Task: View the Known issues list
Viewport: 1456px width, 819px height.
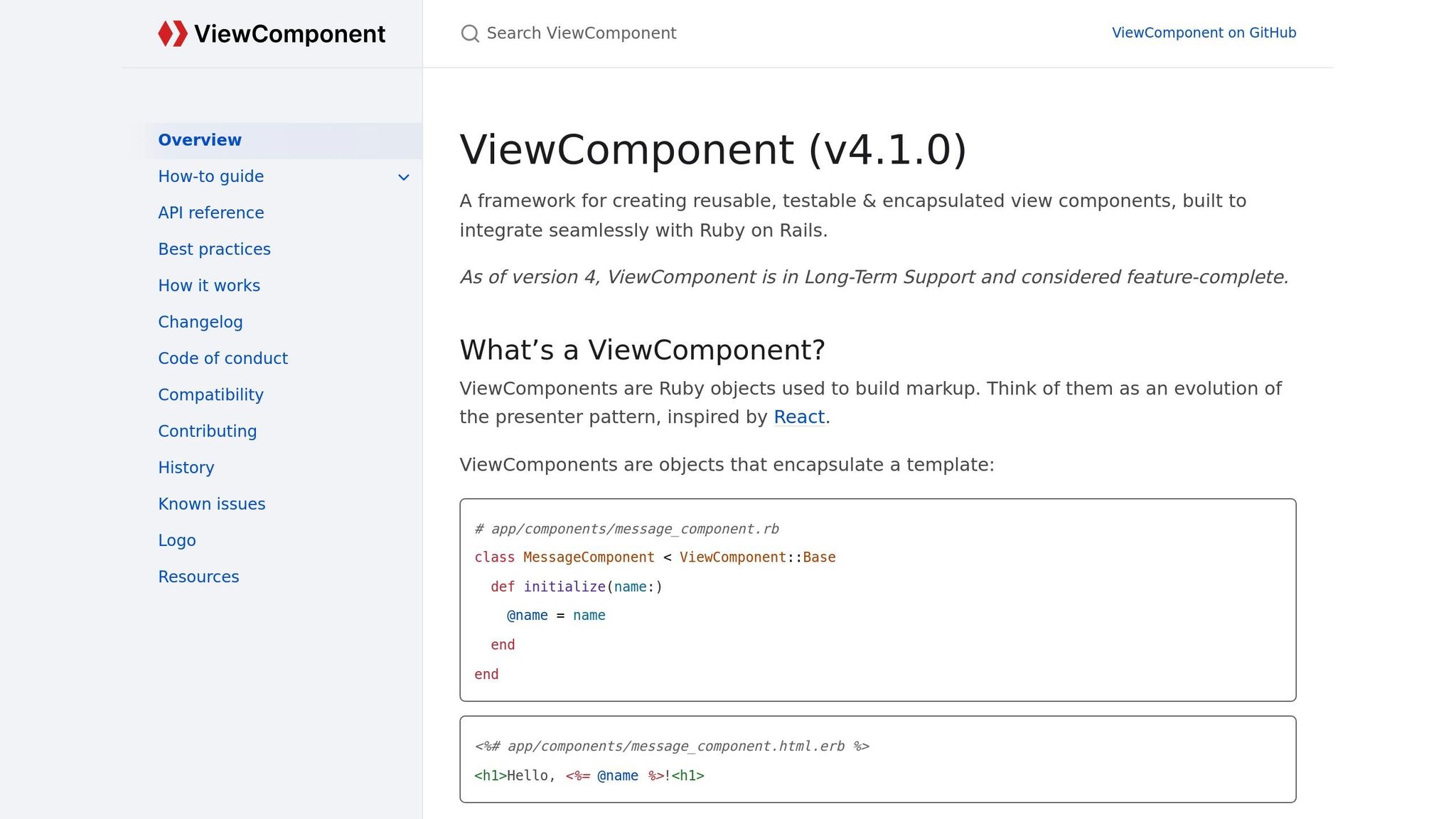Action: coord(211,503)
